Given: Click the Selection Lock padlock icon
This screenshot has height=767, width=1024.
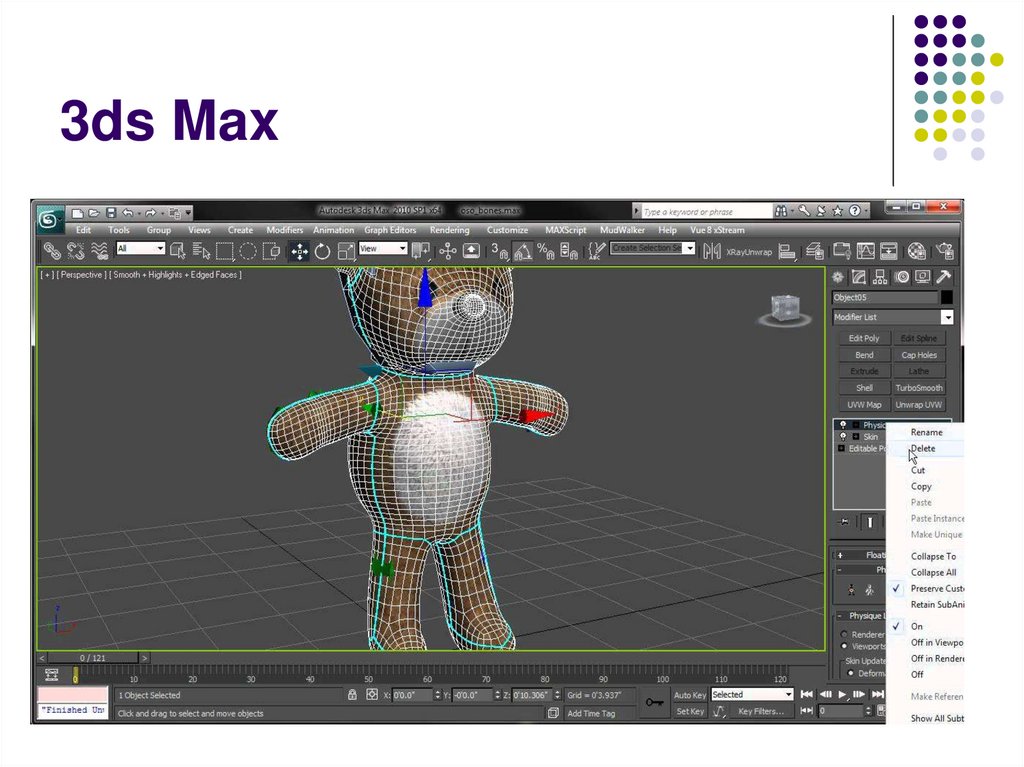Looking at the screenshot, I should tap(352, 695).
